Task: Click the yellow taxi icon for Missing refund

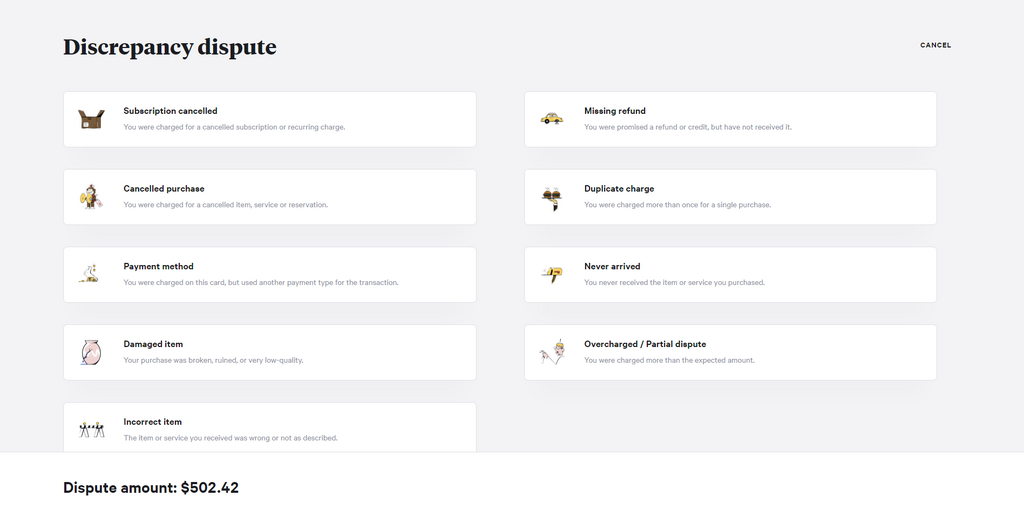Action: [551, 119]
